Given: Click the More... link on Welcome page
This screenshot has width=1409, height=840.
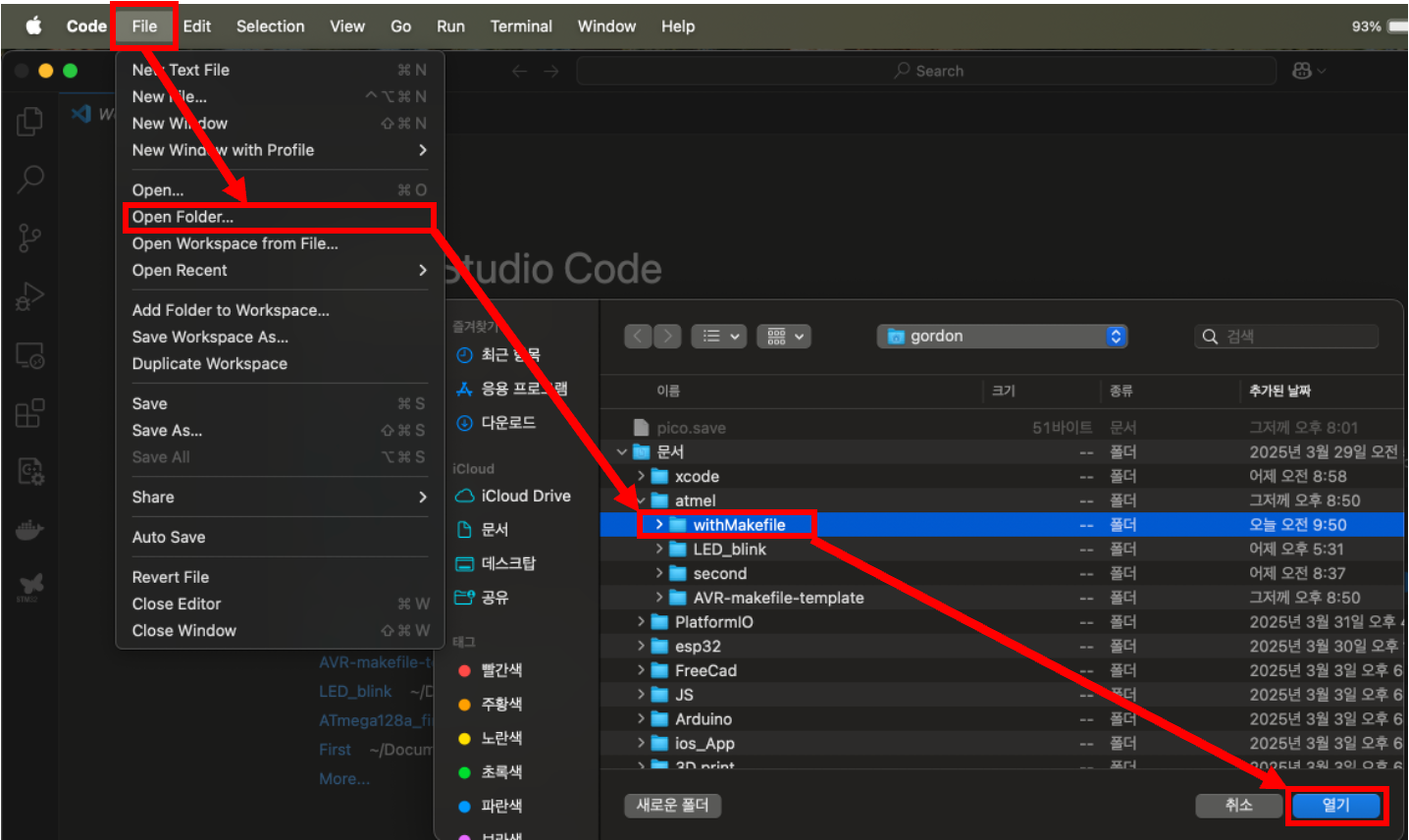Looking at the screenshot, I should point(344,778).
